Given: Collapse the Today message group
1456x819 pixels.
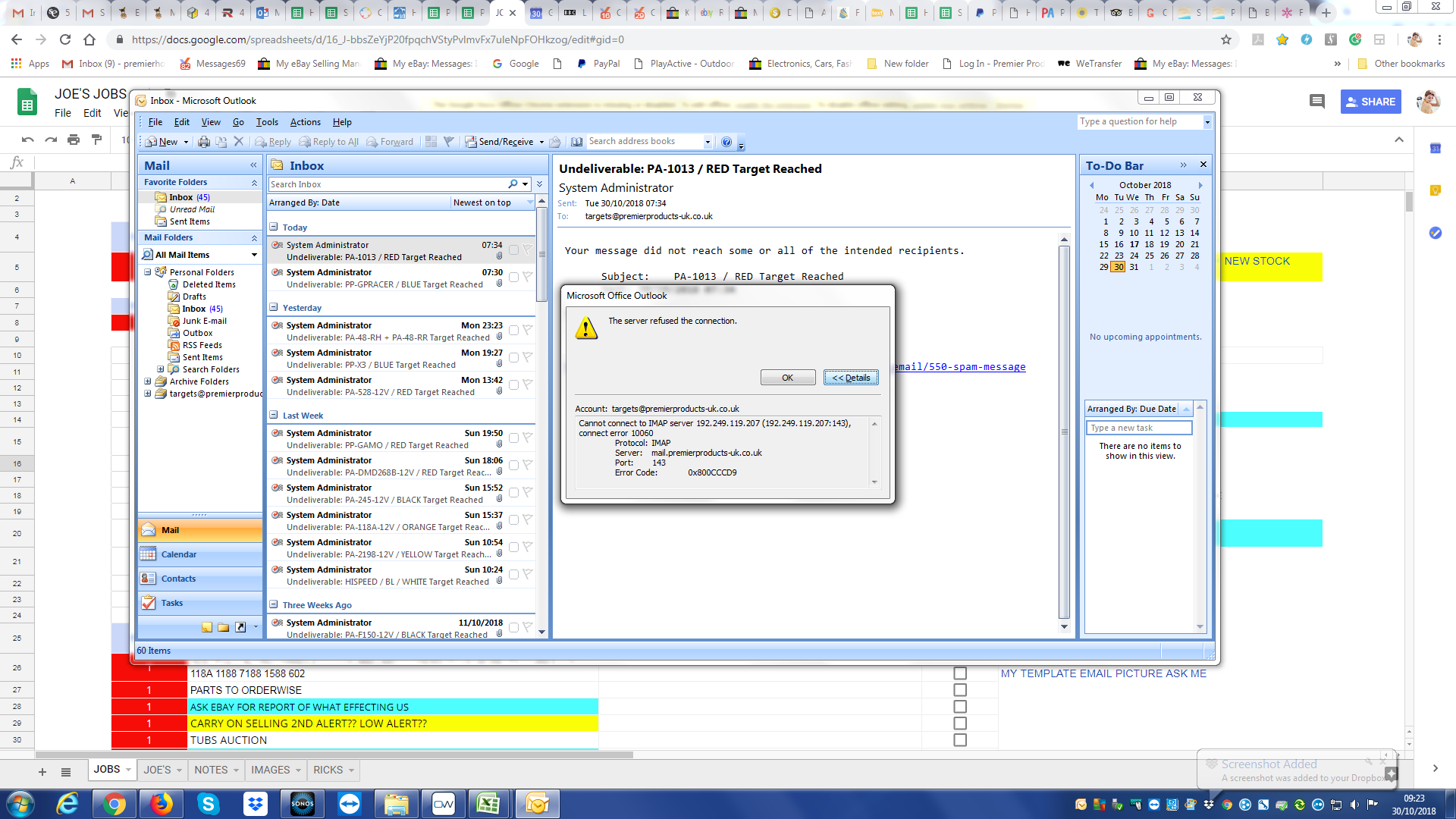Looking at the screenshot, I should pos(274,227).
